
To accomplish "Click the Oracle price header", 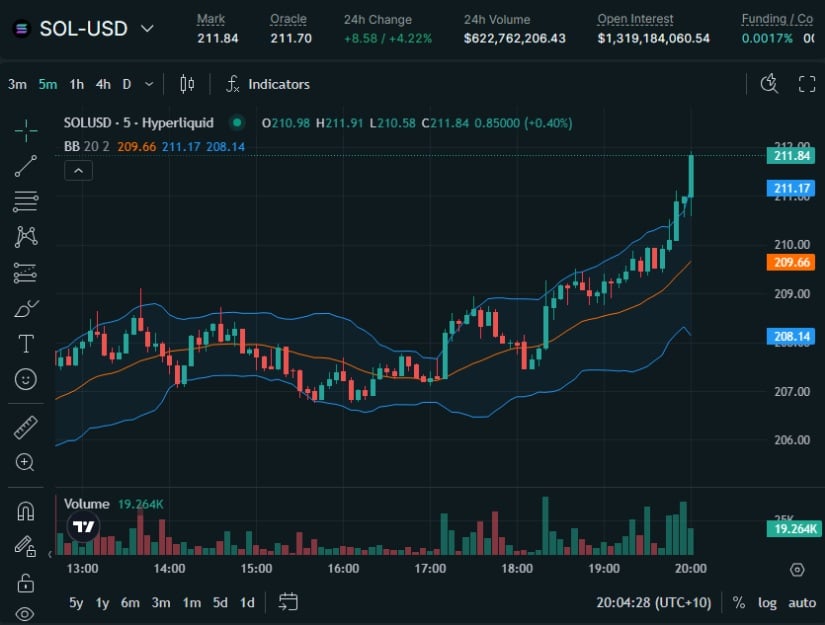I will point(288,19).
